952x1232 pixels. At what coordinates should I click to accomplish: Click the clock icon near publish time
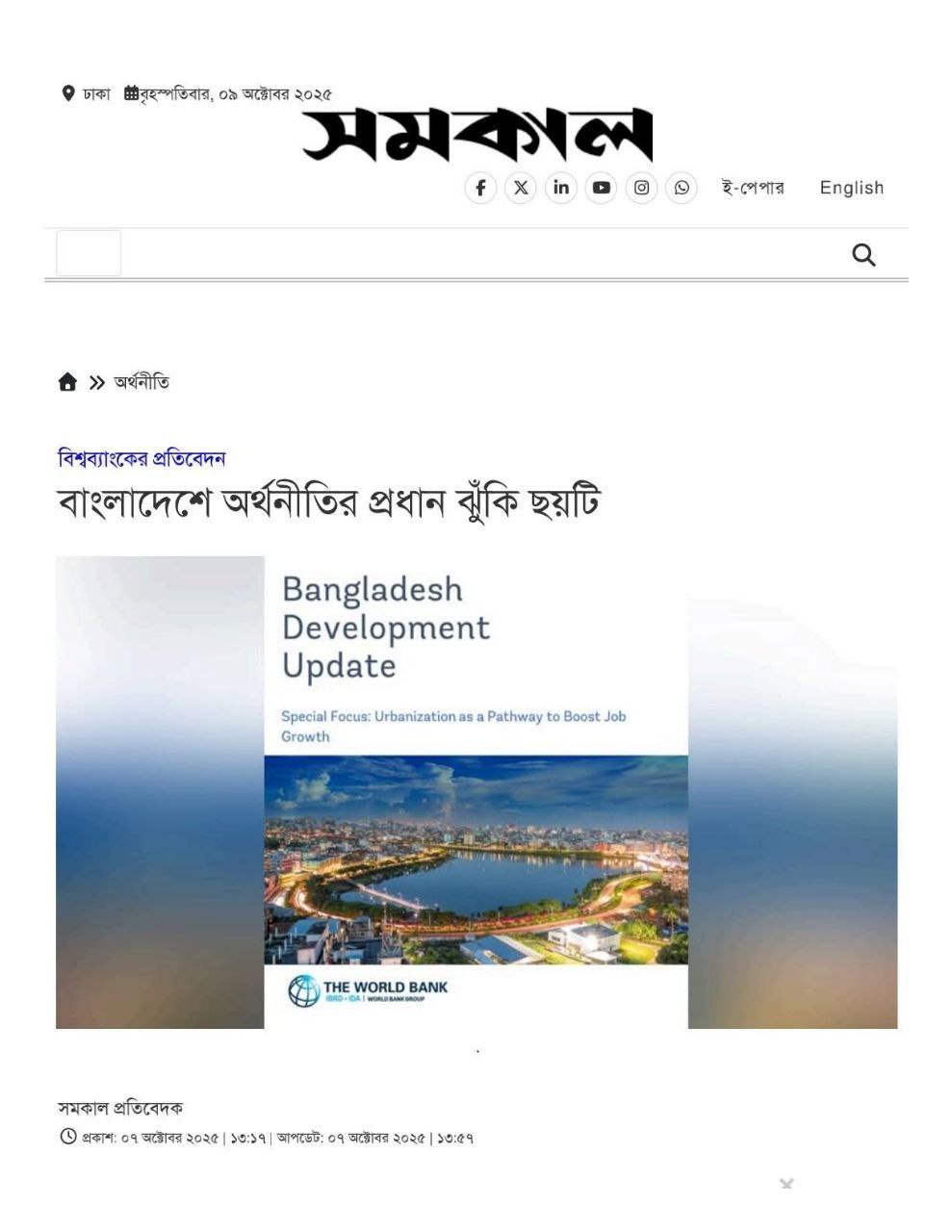(x=68, y=1137)
